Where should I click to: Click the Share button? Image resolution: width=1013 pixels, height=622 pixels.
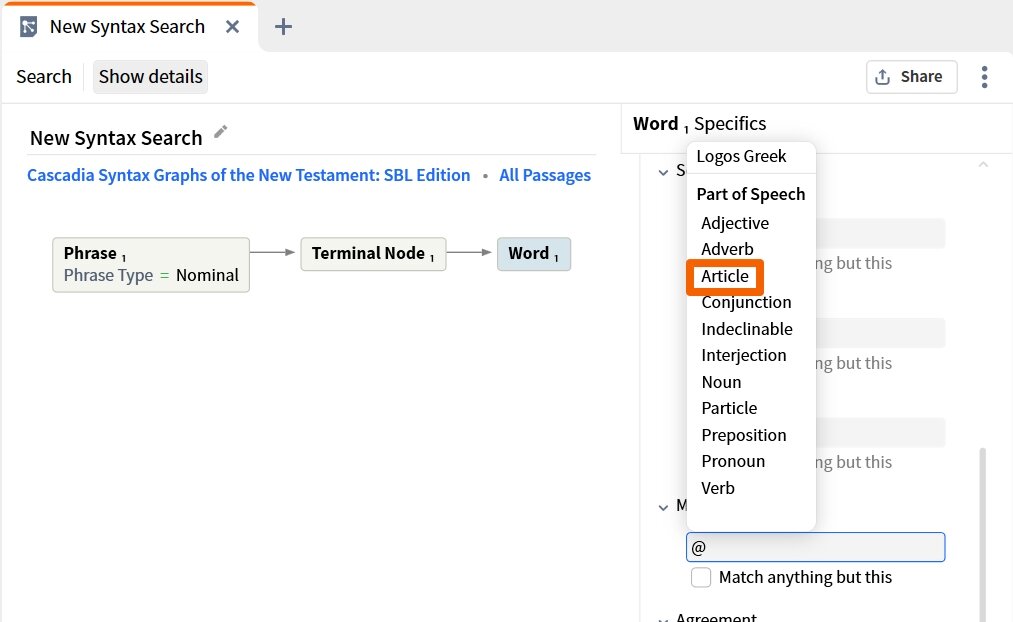tap(911, 77)
